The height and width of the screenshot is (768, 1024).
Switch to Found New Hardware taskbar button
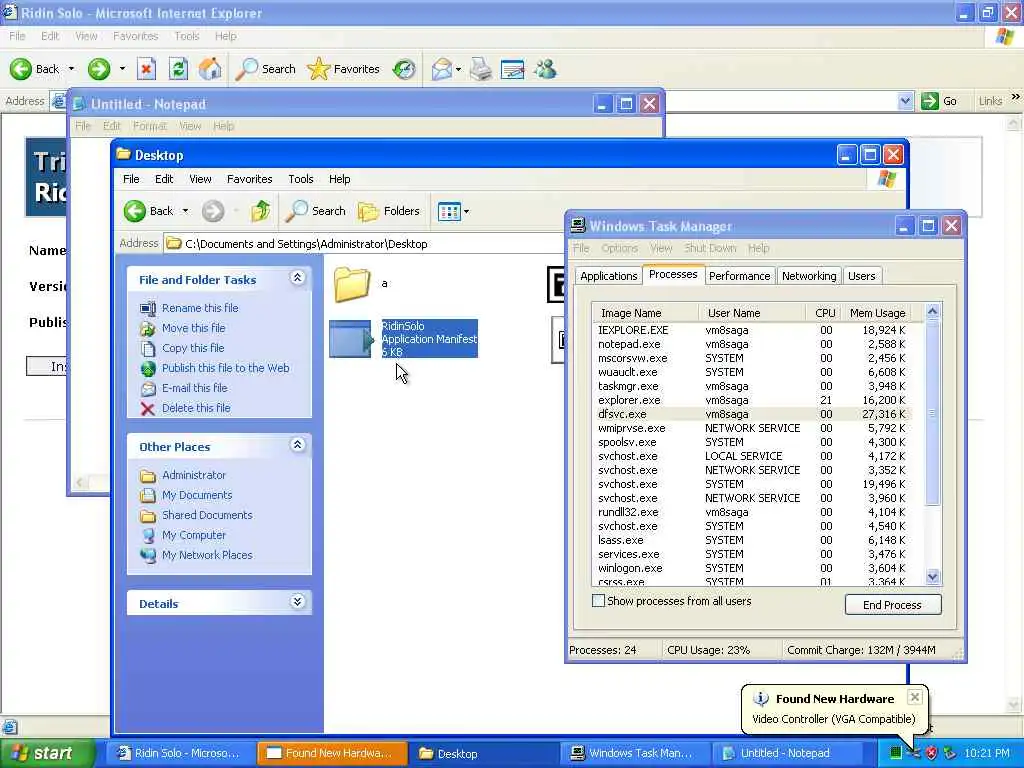point(332,753)
